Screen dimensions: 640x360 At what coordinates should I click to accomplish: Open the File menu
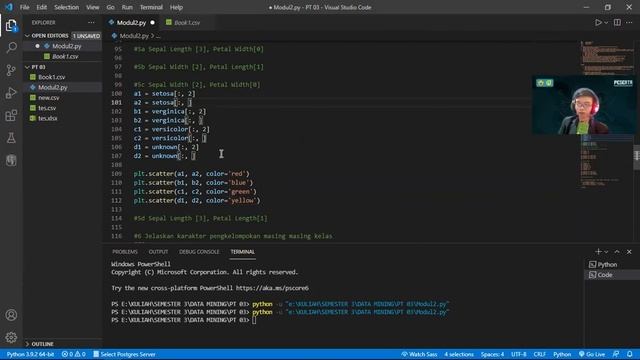pos(24,7)
